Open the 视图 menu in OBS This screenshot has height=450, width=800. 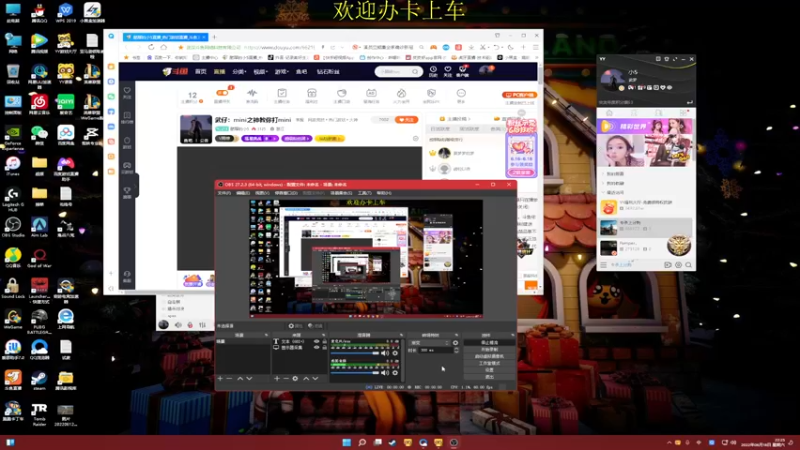262,193
